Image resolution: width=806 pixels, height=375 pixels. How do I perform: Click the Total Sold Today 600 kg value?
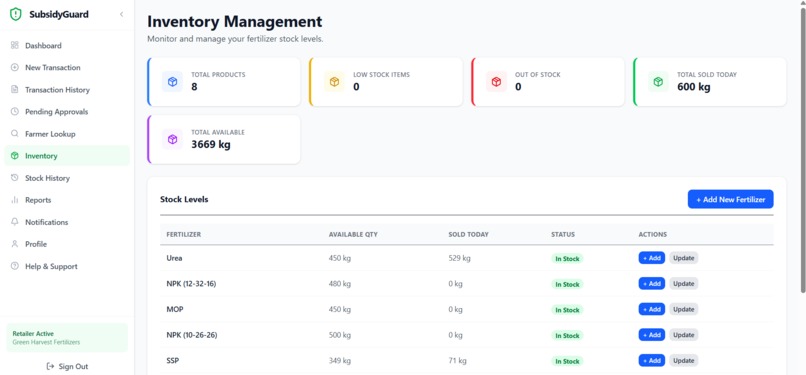tap(694, 87)
